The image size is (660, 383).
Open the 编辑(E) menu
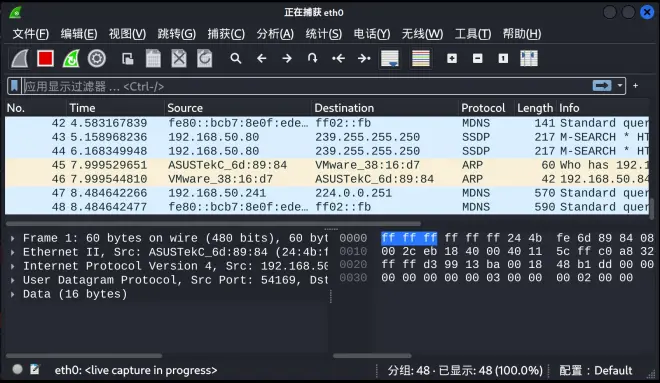point(79,34)
